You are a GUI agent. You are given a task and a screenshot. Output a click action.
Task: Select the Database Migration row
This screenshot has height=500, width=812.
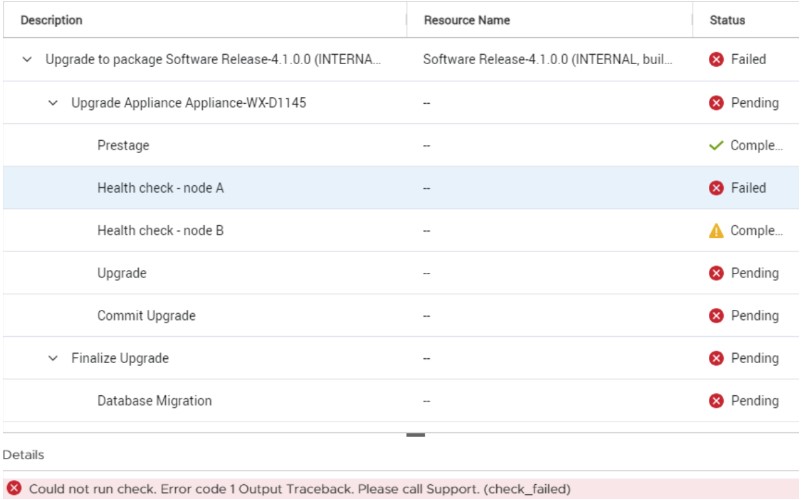coord(401,401)
